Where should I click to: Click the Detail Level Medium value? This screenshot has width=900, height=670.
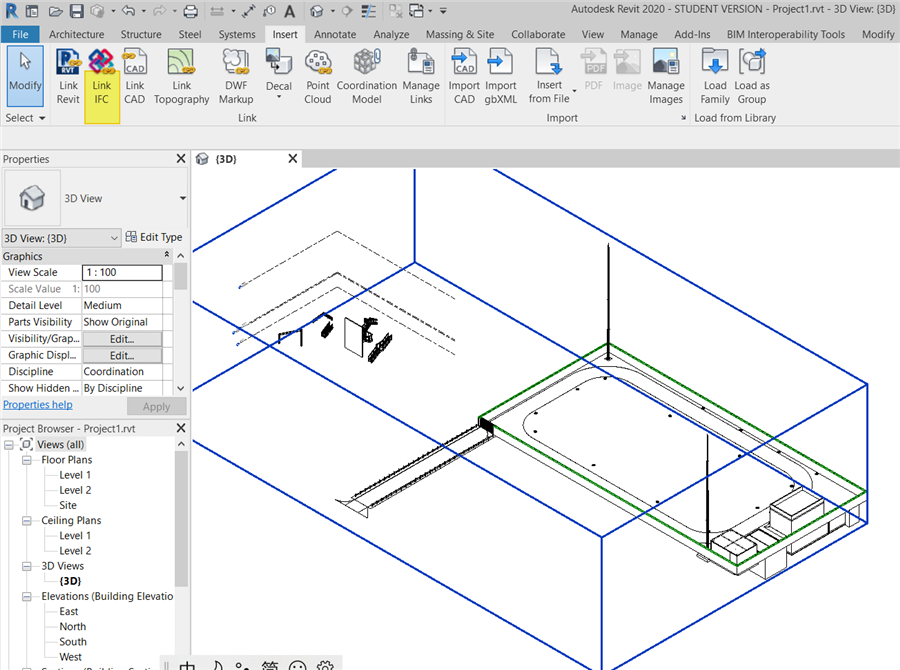122,305
